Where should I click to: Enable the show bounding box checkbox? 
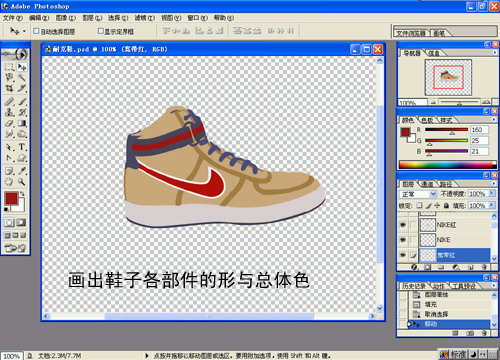tap(101, 31)
